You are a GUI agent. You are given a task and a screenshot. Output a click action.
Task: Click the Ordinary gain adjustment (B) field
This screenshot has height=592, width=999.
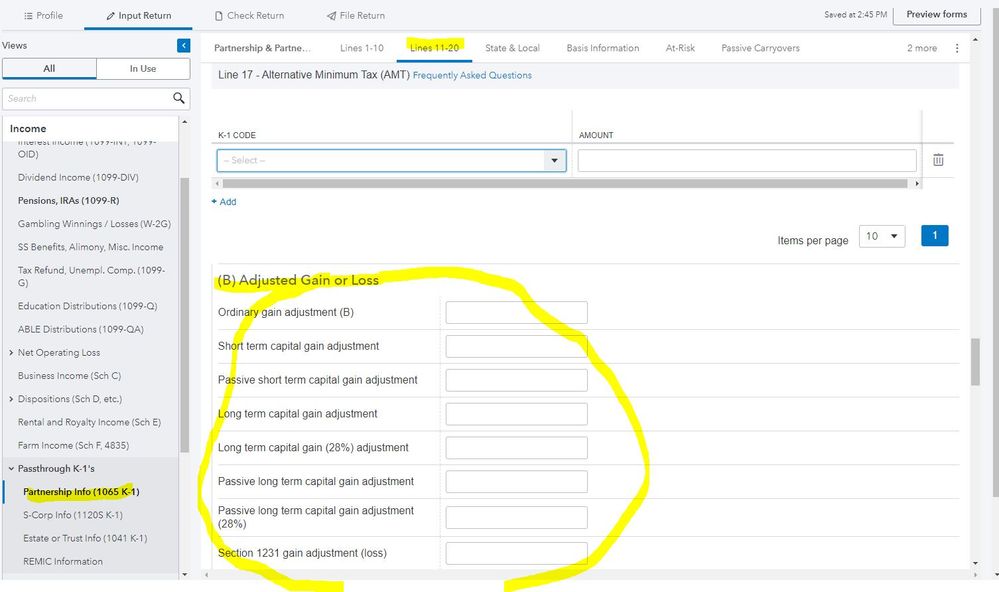[x=516, y=313]
